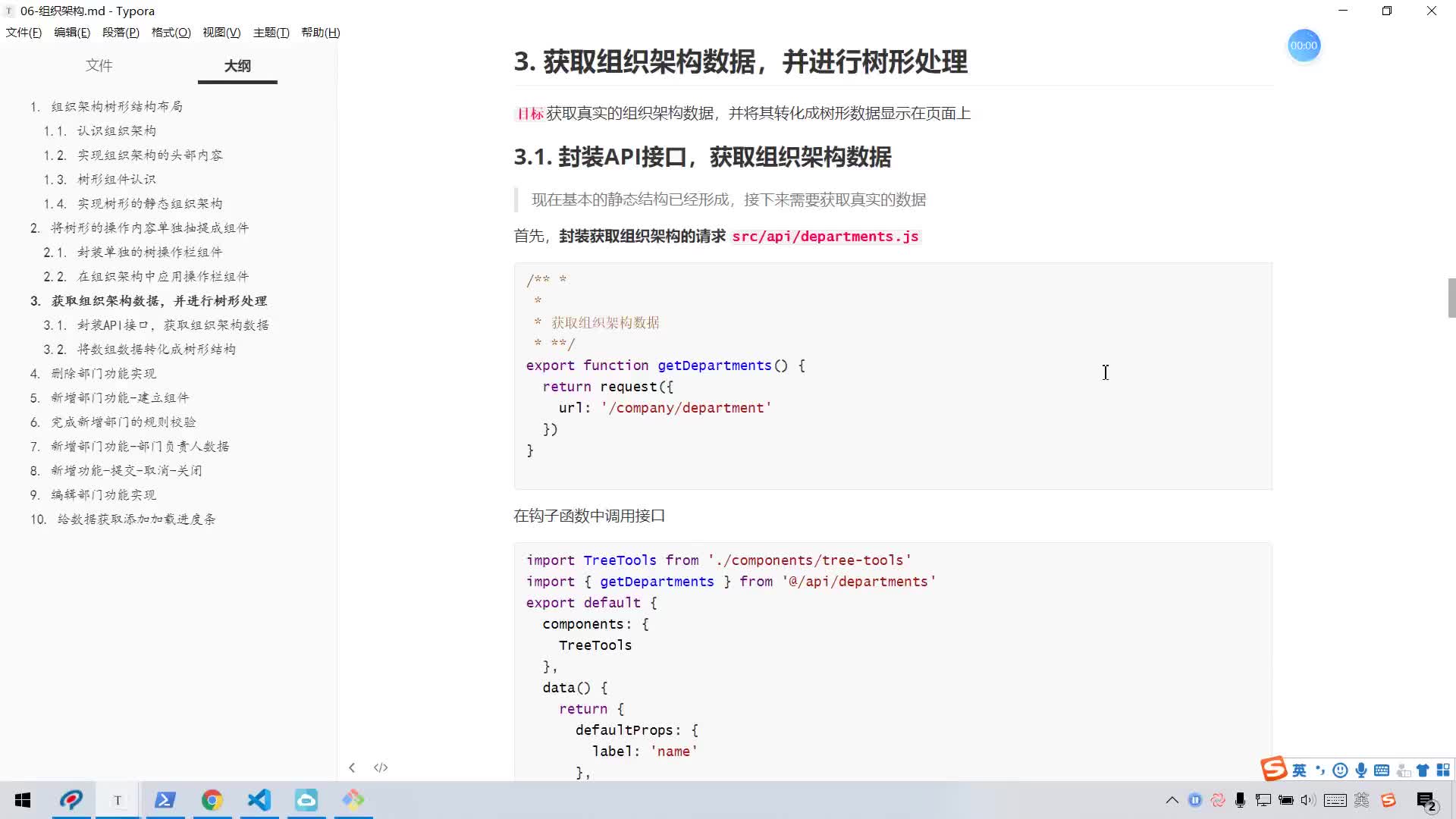Go to outline item 给数据获取添加加载进度条
Screen dimensions: 1456x819
point(136,519)
